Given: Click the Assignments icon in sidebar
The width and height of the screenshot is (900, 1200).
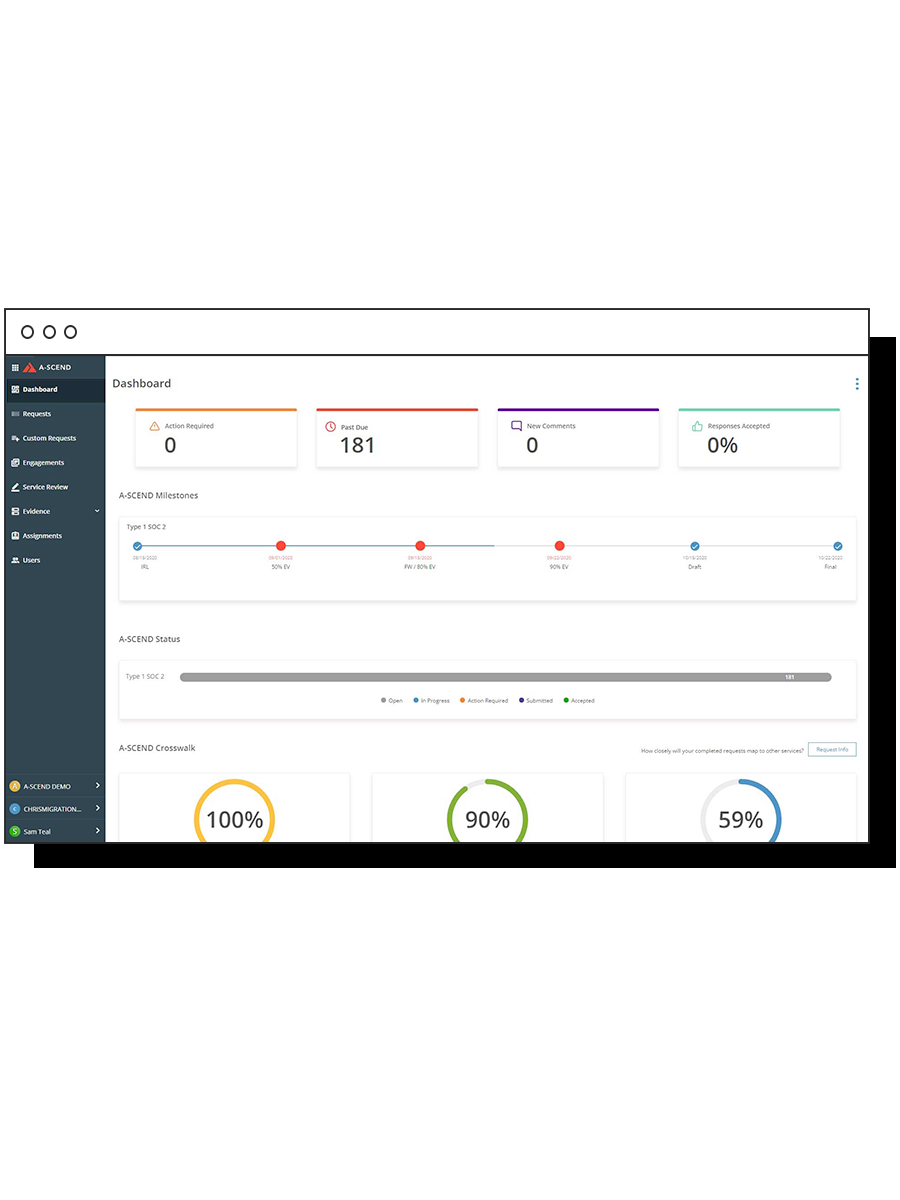Looking at the screenshot, I should tap(15, 536).
